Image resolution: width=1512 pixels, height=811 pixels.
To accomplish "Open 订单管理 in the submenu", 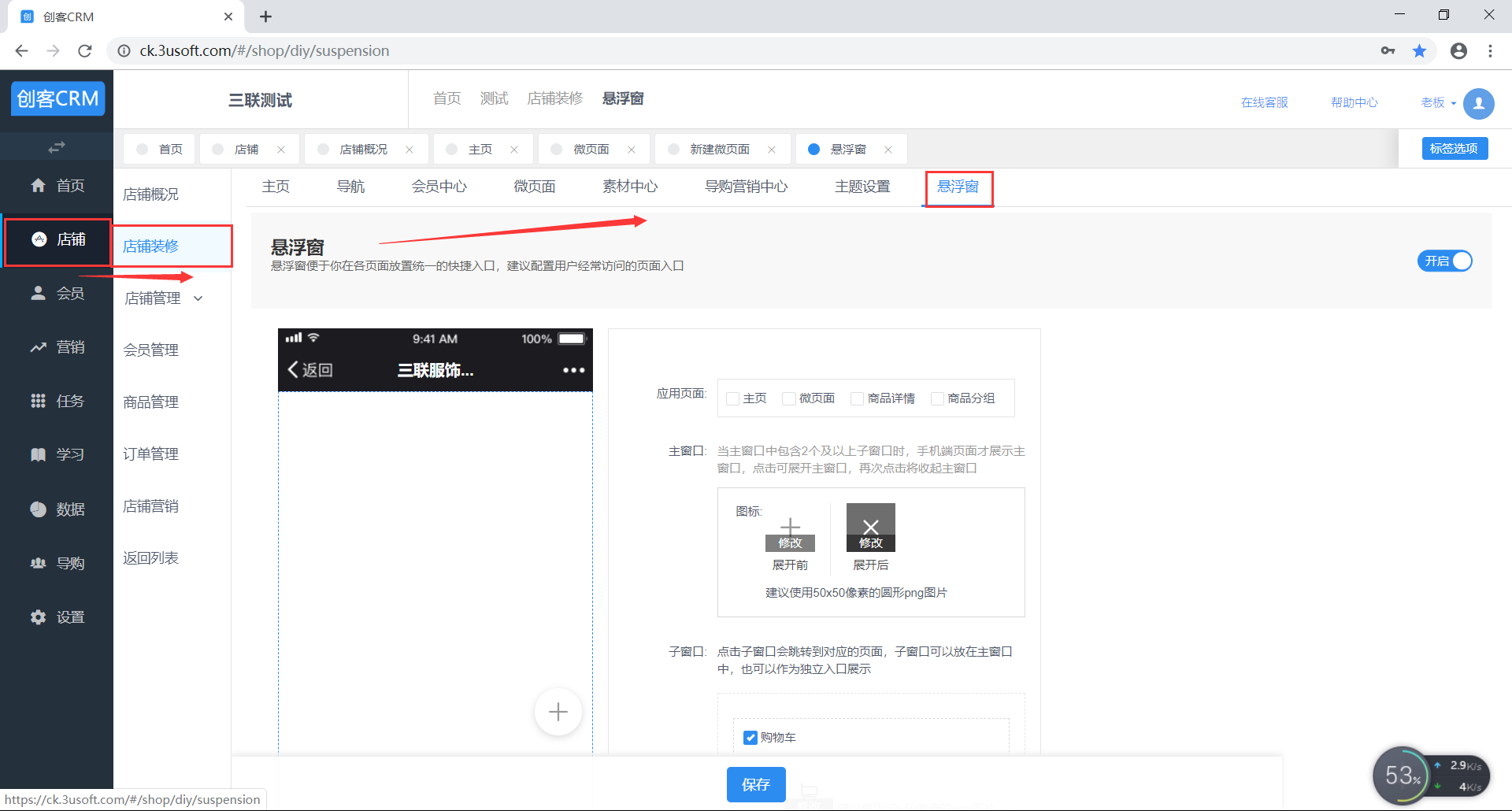I will click(151, 454).
